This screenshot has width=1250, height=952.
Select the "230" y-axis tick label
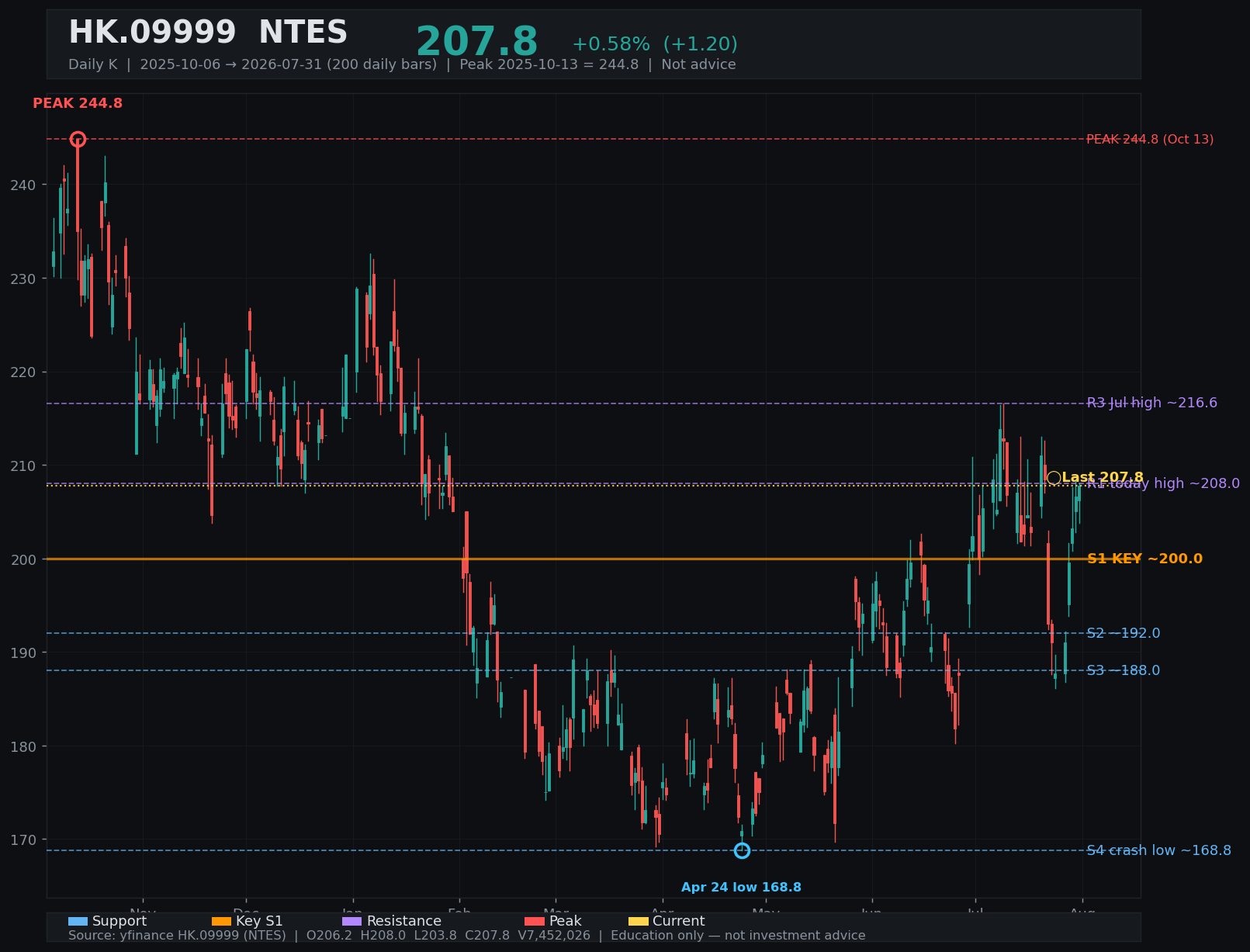[x=23, y=279]
